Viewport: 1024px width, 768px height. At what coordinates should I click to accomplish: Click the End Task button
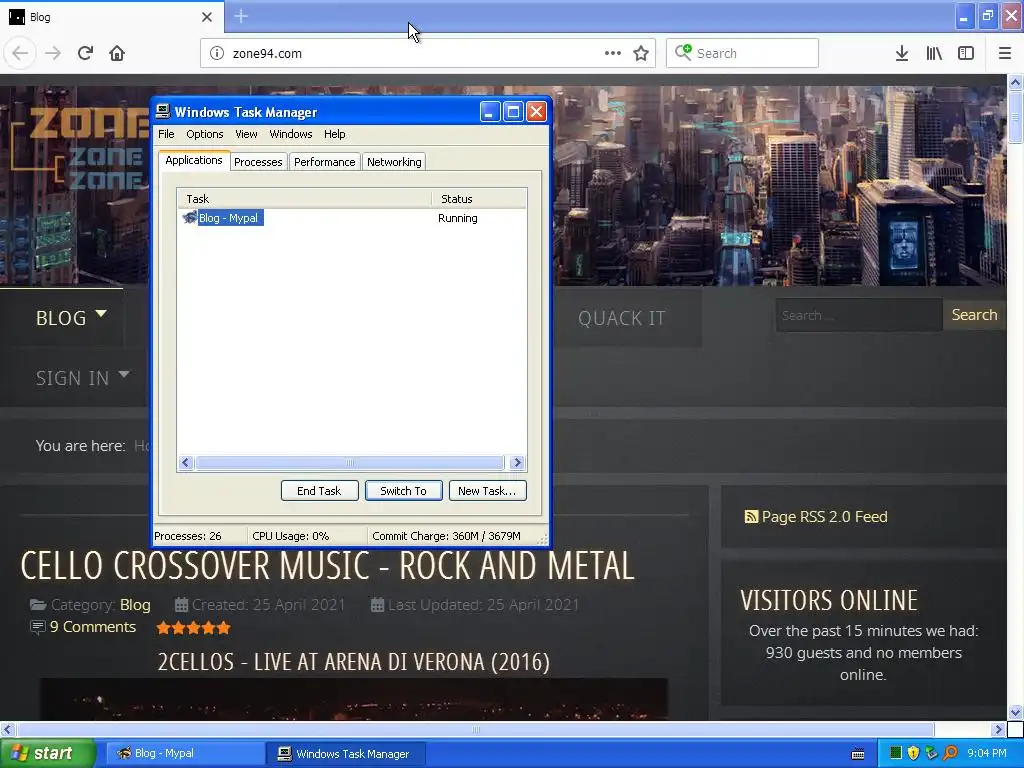319,490
